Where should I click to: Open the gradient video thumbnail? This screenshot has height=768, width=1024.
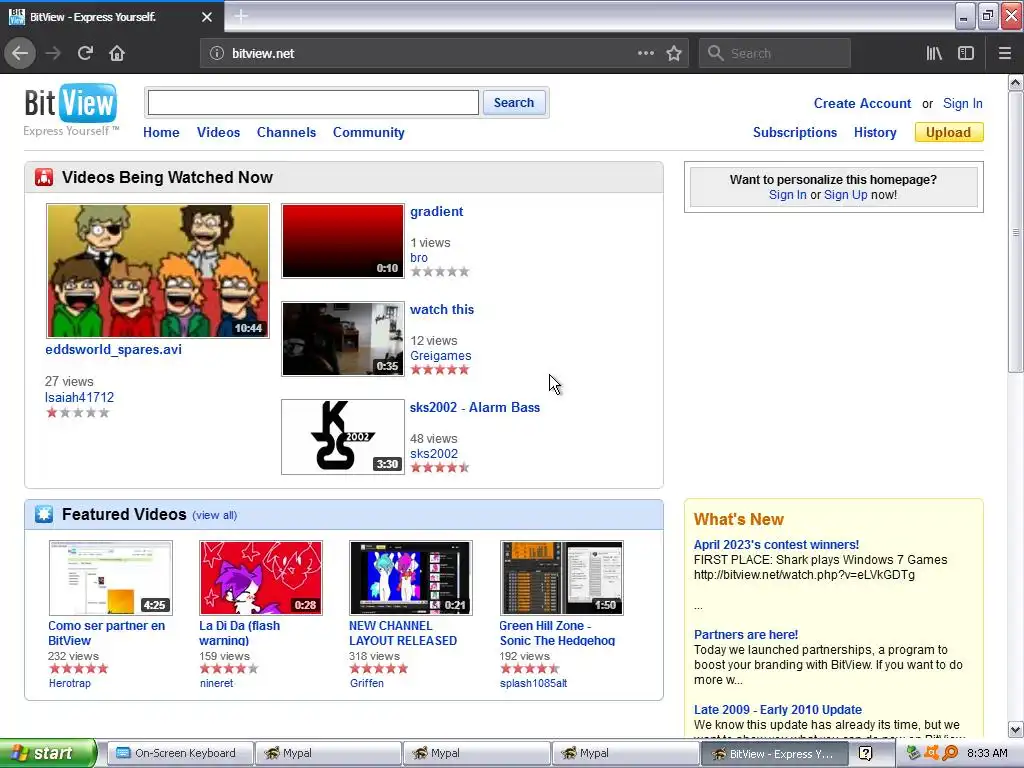pyautogui.click(x=343, y=241)
